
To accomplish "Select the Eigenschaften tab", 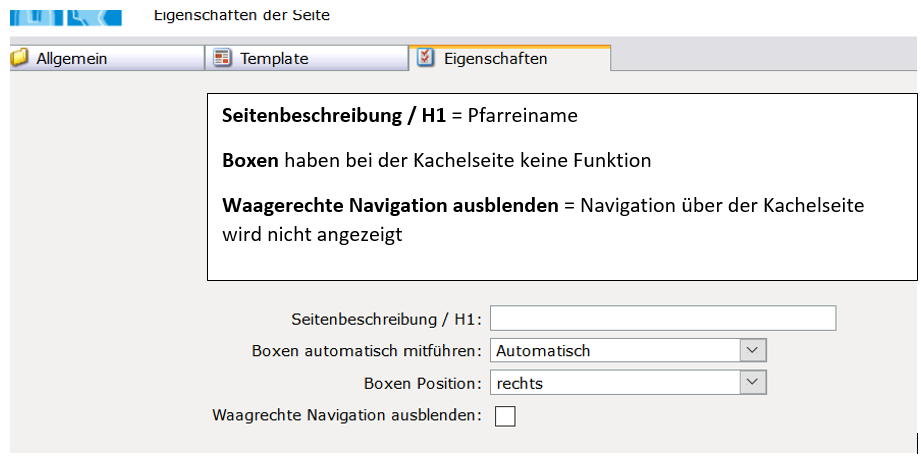I will pyautogui.click(x=510, y=58).
